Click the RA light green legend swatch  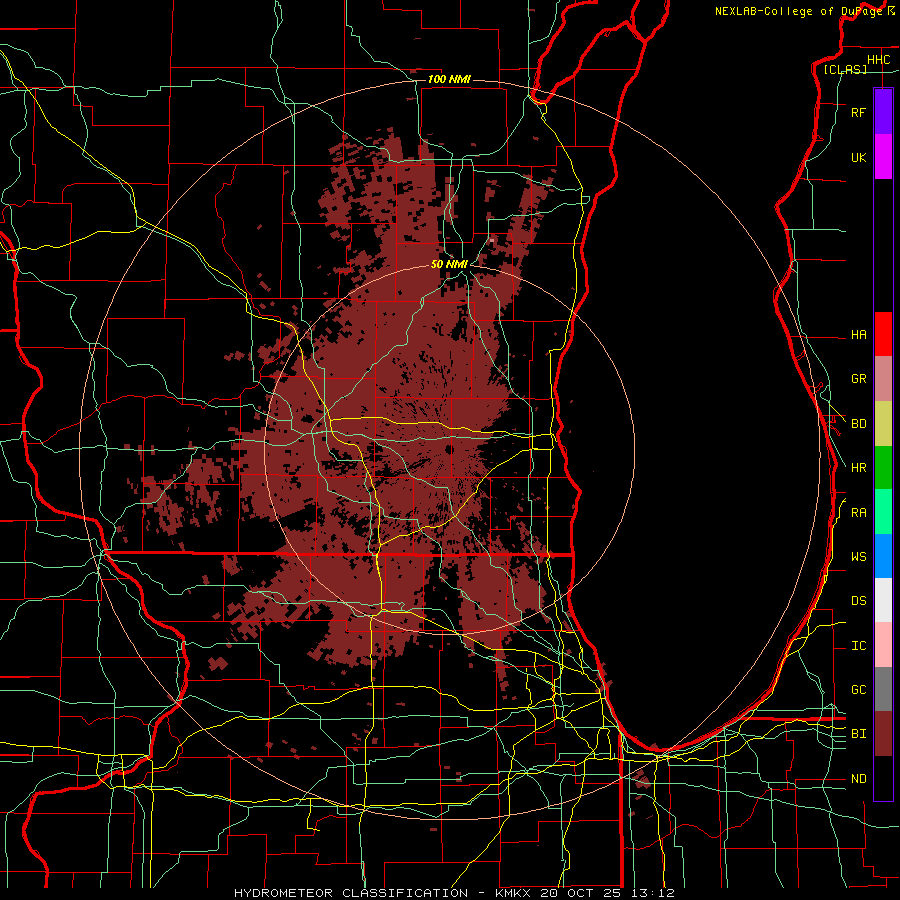883,512
